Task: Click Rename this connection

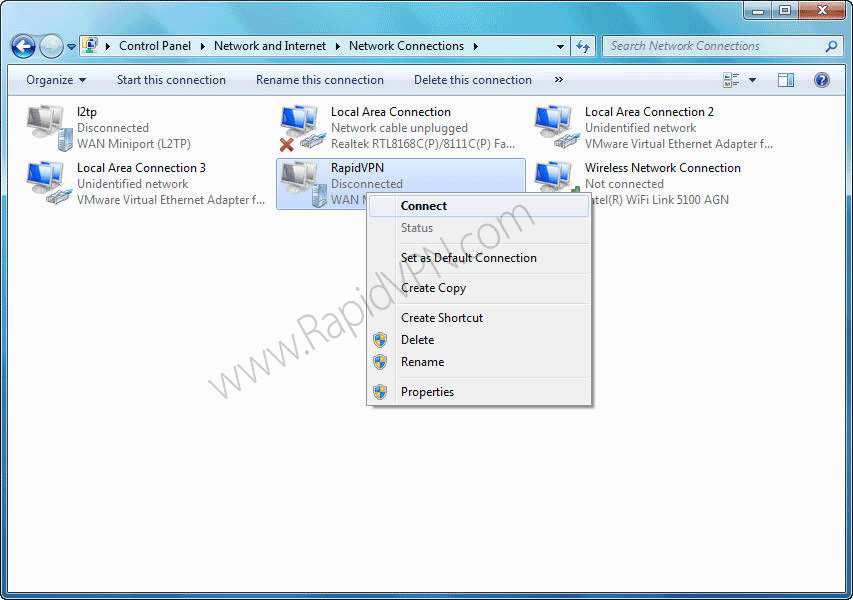Action: [320, 80]
